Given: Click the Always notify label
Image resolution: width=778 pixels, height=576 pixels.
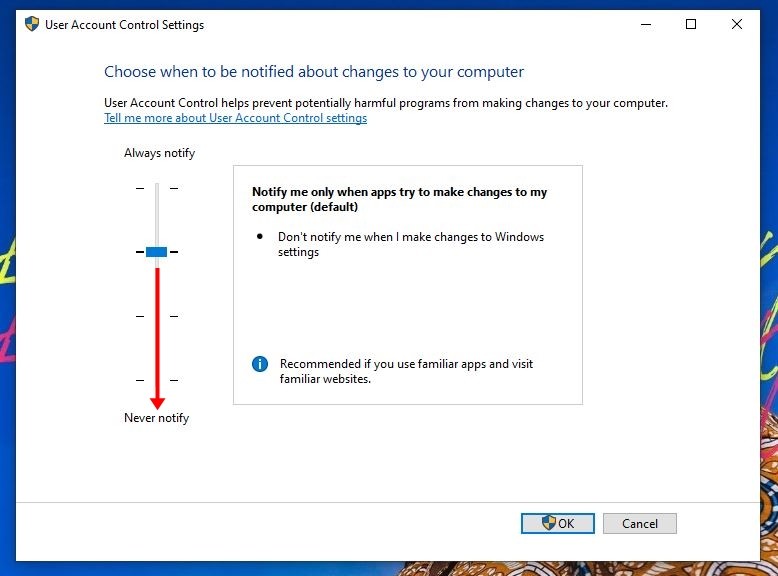Looking at the screenshot, I should pyautogui.click(x=159, y=153).
